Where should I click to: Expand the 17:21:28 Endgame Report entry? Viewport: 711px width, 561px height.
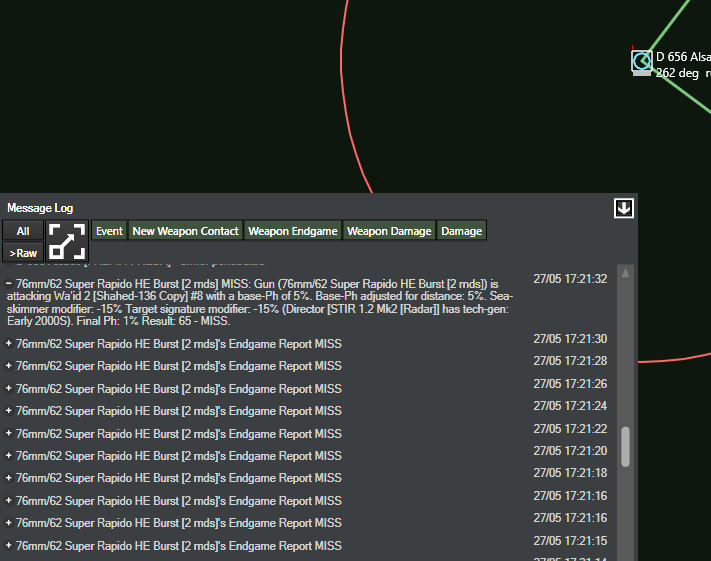pyautogui.click(x=8, y=366)
